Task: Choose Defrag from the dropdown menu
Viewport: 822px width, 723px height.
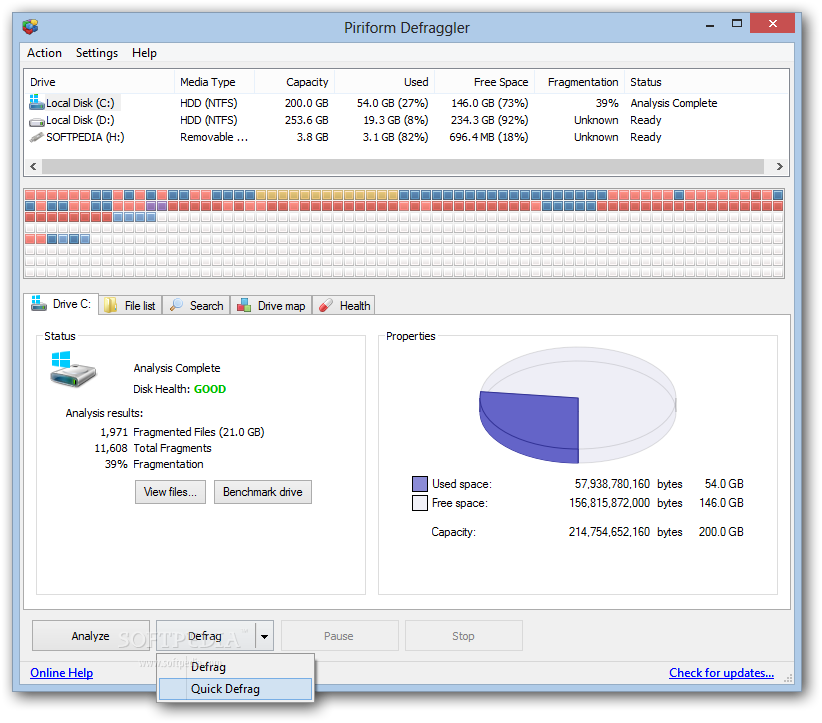Action: (235, 667)
